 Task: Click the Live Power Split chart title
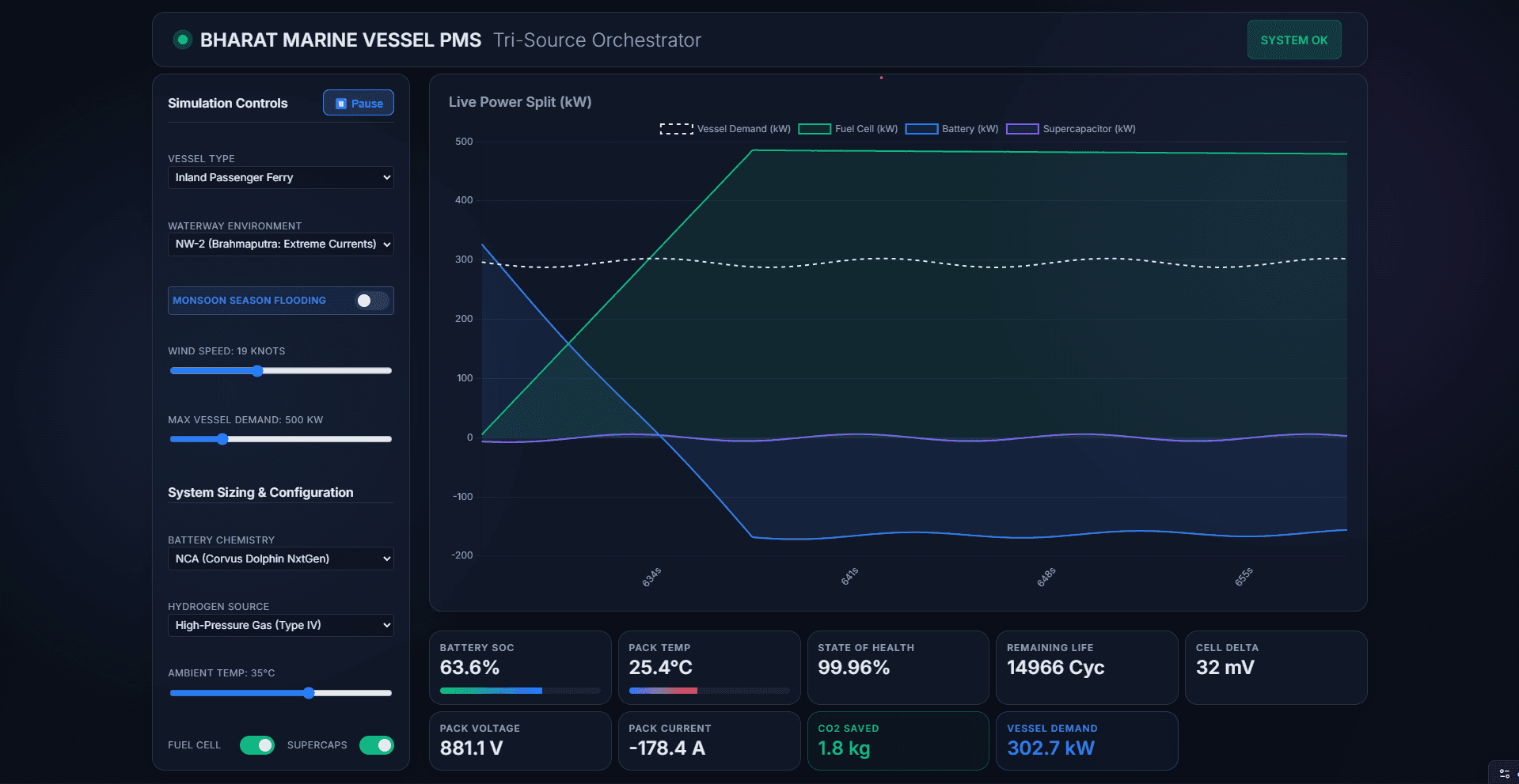(x=520, y=102)
